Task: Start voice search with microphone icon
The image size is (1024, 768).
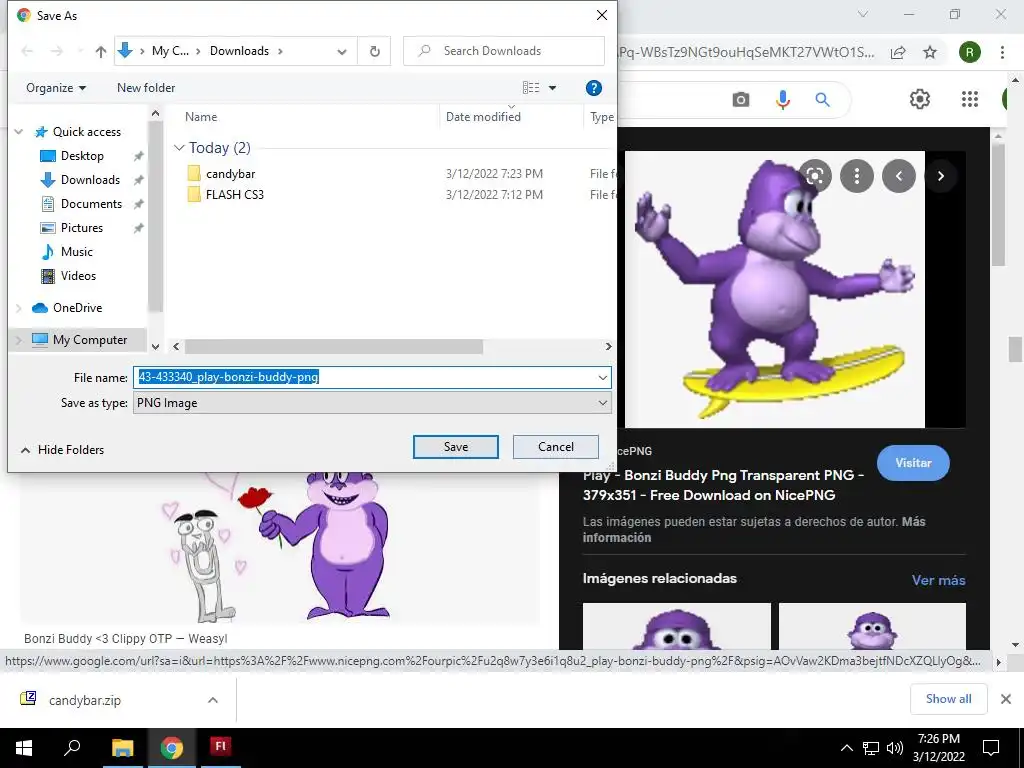Action: 782,100
